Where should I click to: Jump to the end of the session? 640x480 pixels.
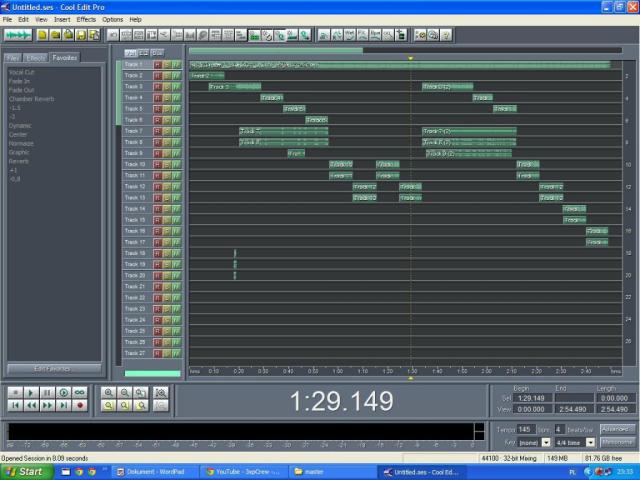(64, 405)
